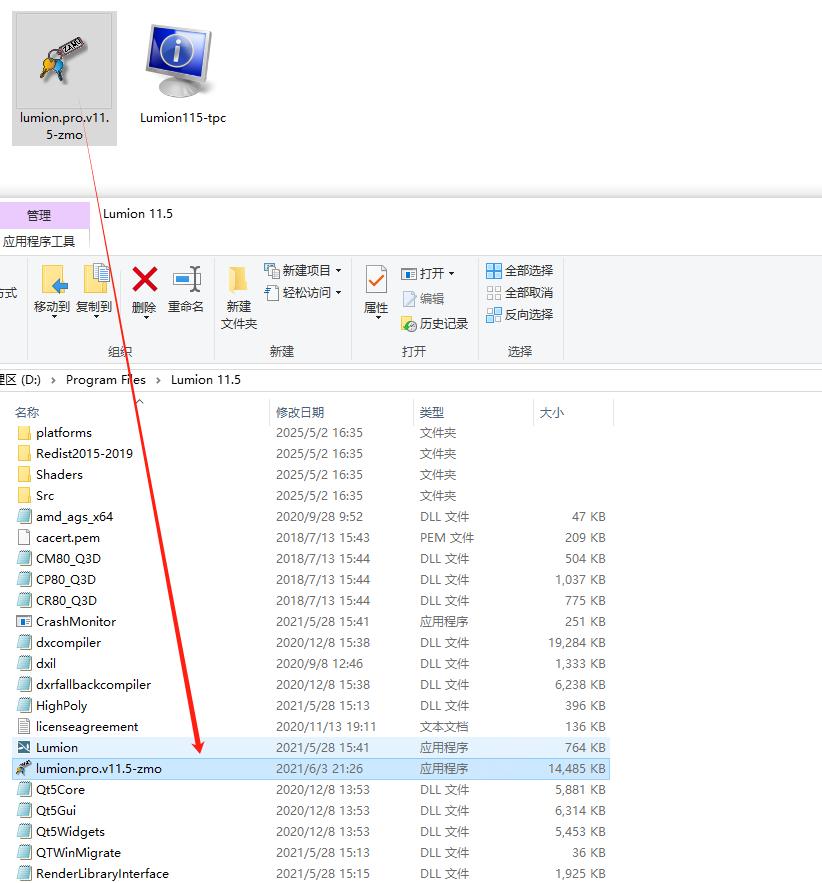The image size is (822, 883).
Task: Select the dxil file name
Action: 46,663
